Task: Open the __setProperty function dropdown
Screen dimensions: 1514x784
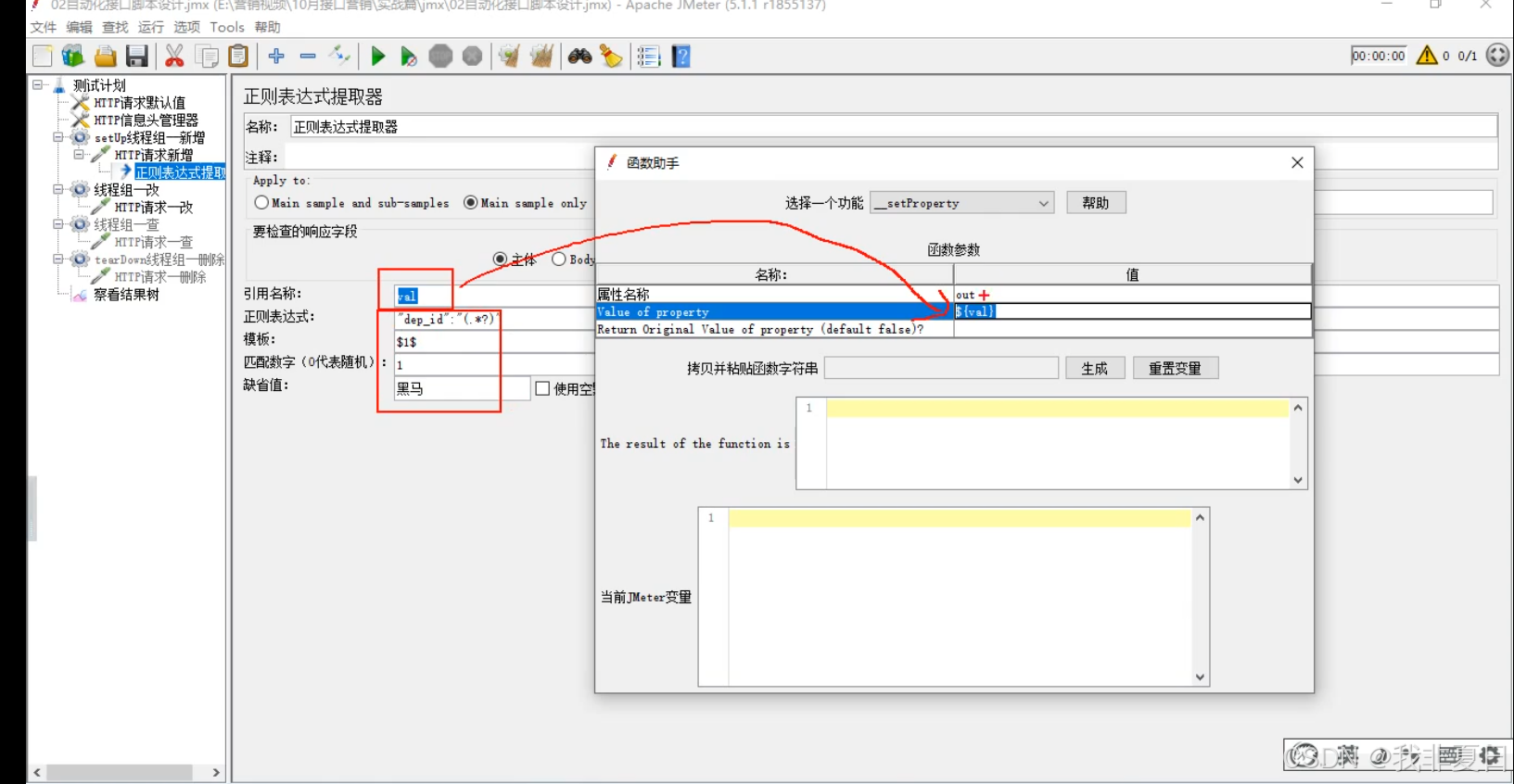Action: coord(962,203)
